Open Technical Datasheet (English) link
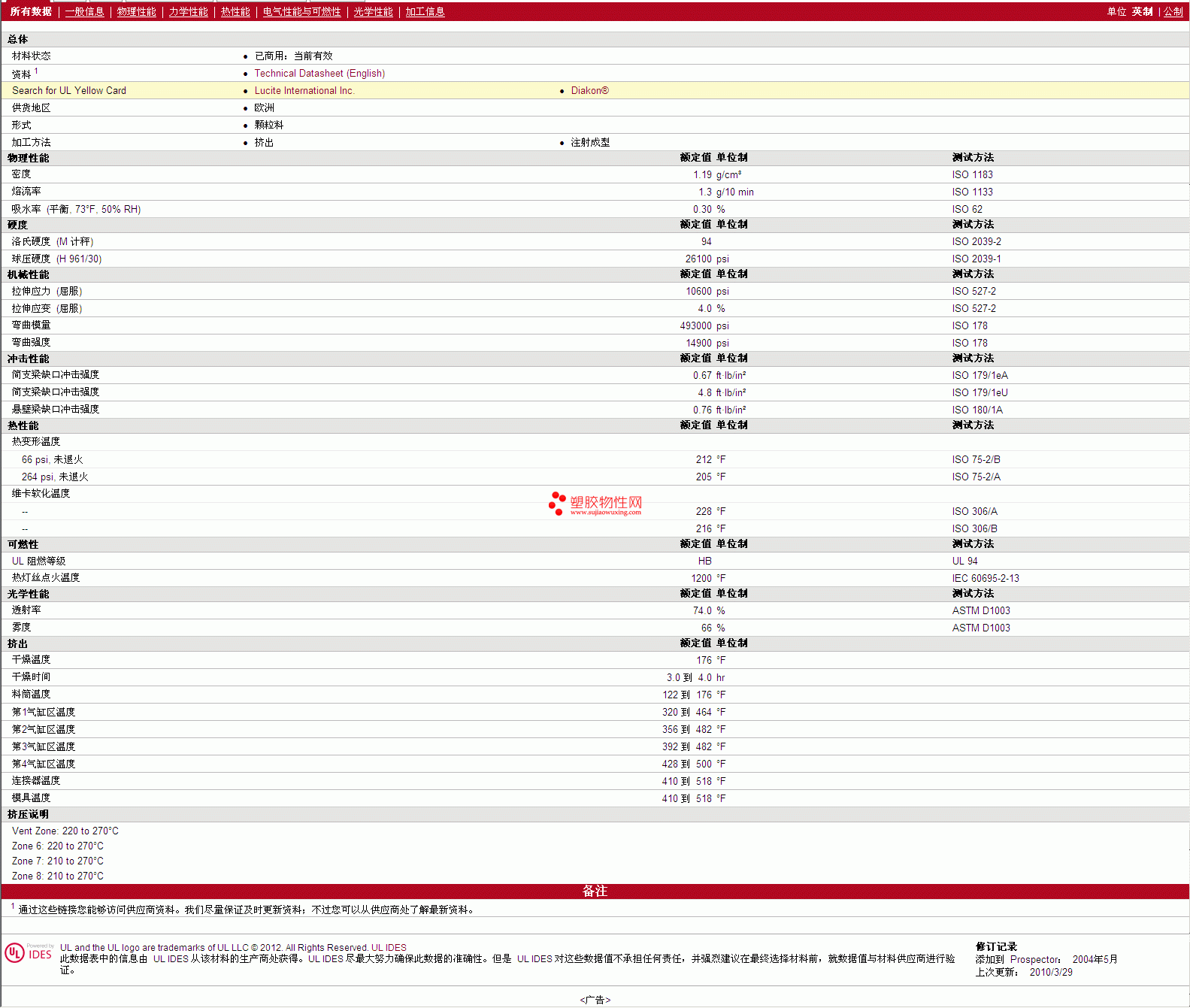 319,74
